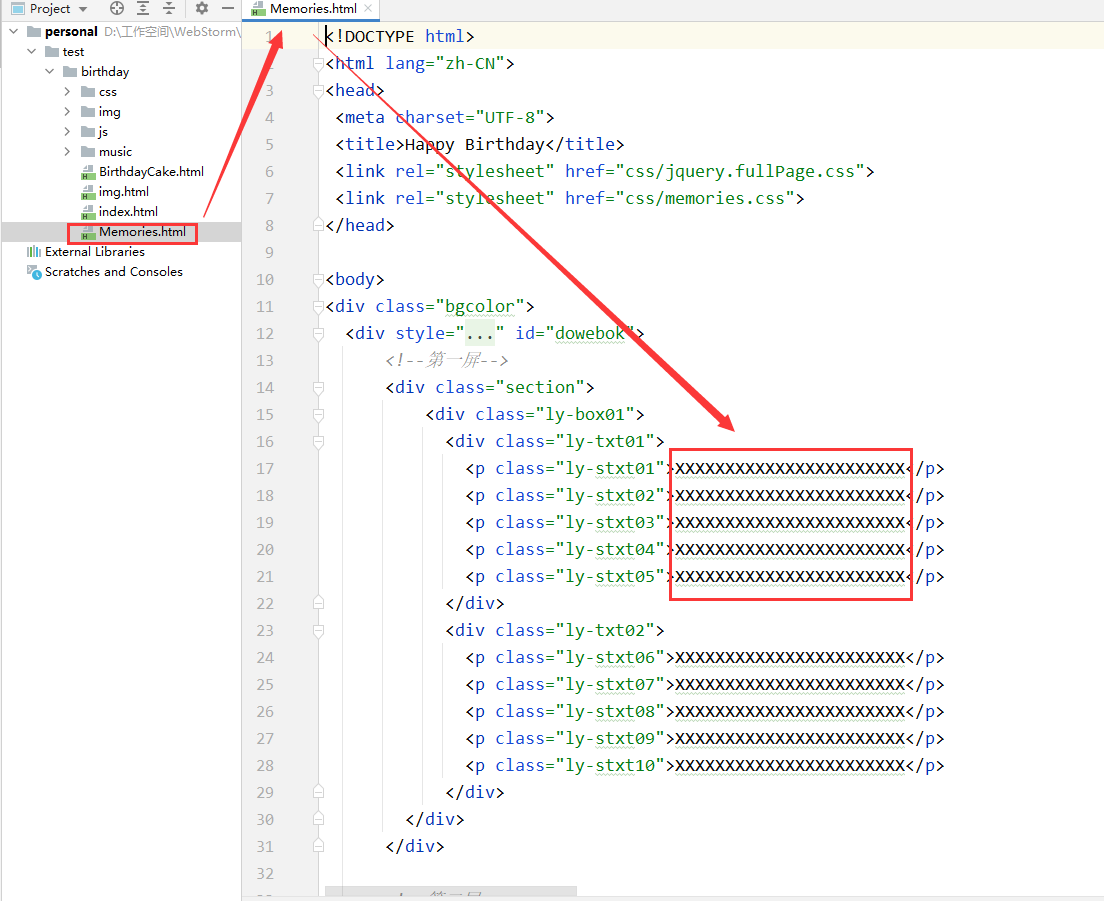1104x901 pixels.
Task: Expand the js folder
Action: 67,132
